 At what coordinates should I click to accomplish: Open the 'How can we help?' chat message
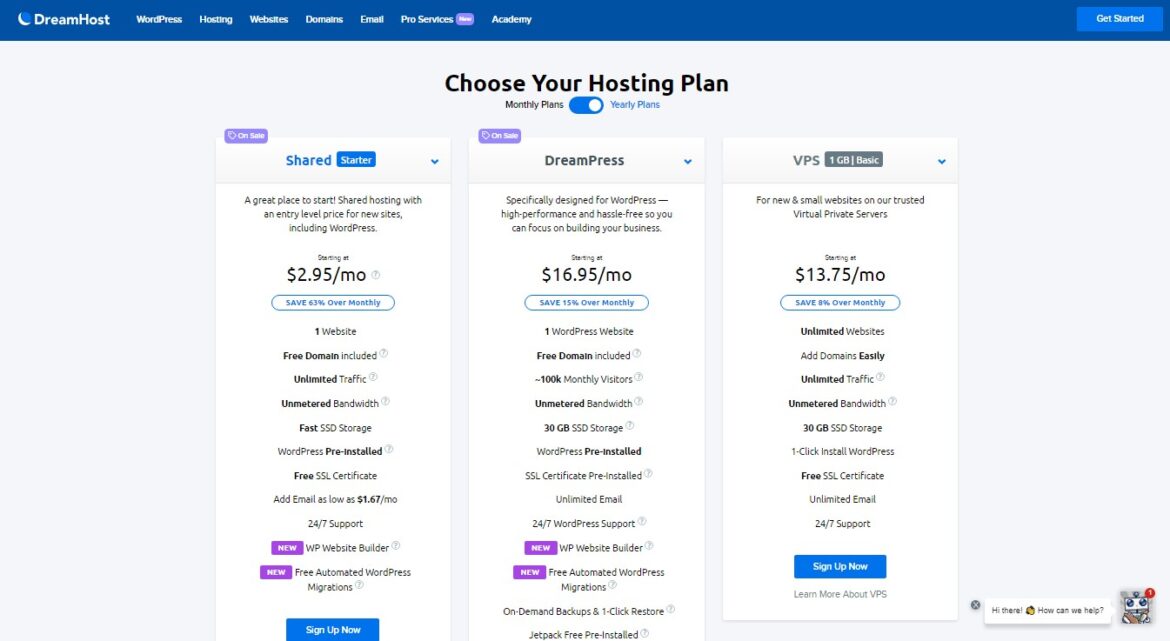coord(1048,610)
